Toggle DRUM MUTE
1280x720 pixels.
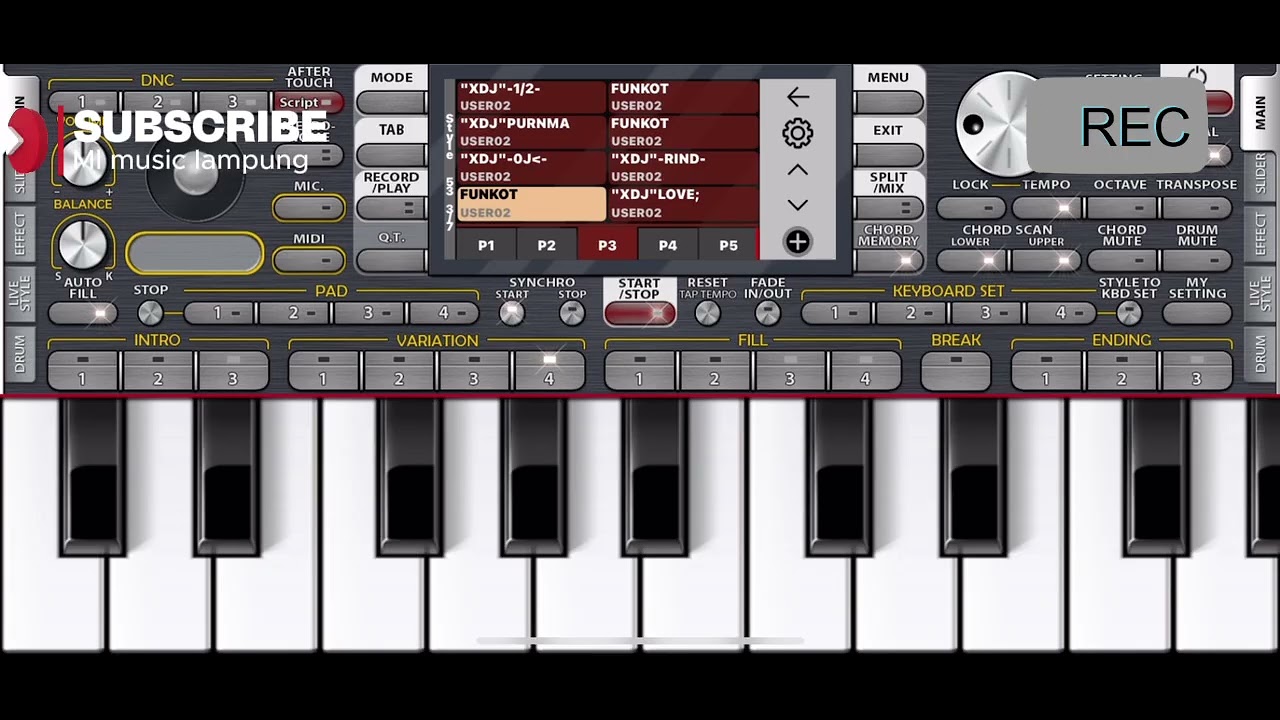pos(1197,261)
